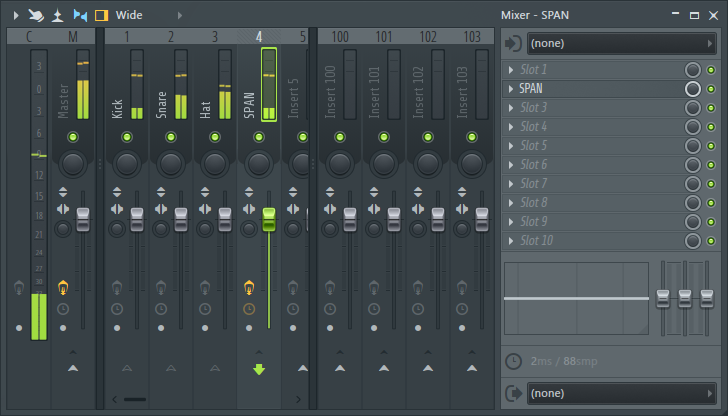This screenshot has height=416, width=728.
Task: Disable the SPAN effect slot green light
Action: (x=710, y=89)
